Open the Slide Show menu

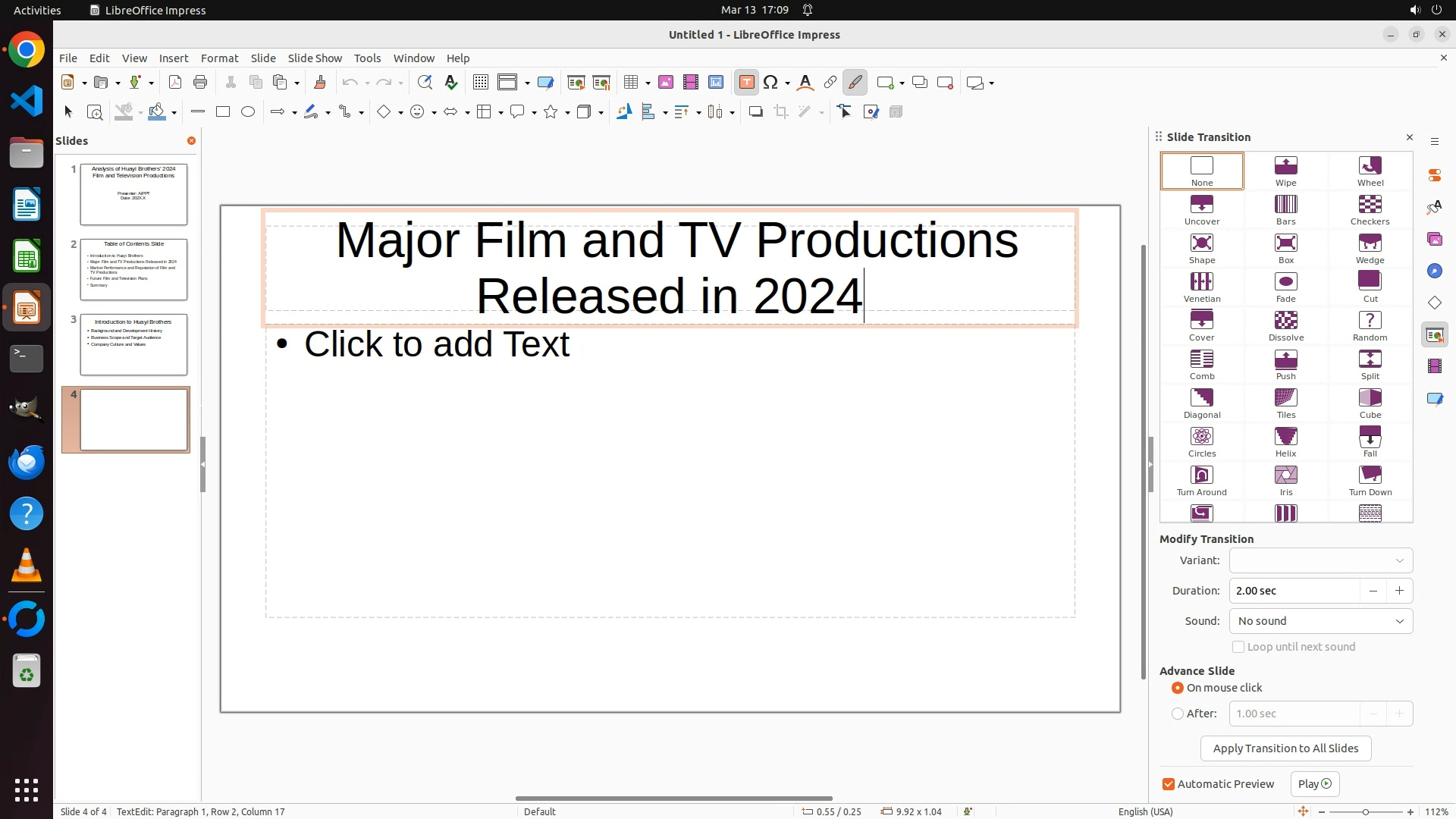[x=315, y=58]
